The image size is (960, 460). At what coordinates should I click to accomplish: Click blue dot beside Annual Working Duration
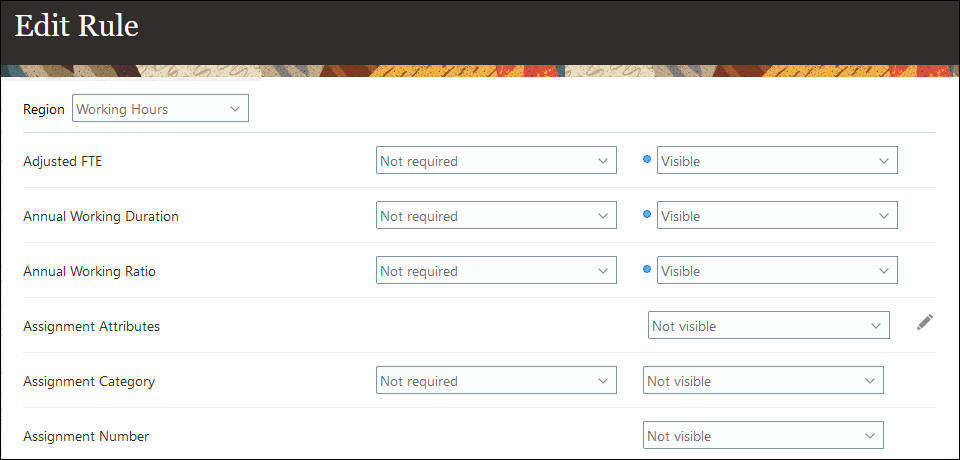pos(647,215)
